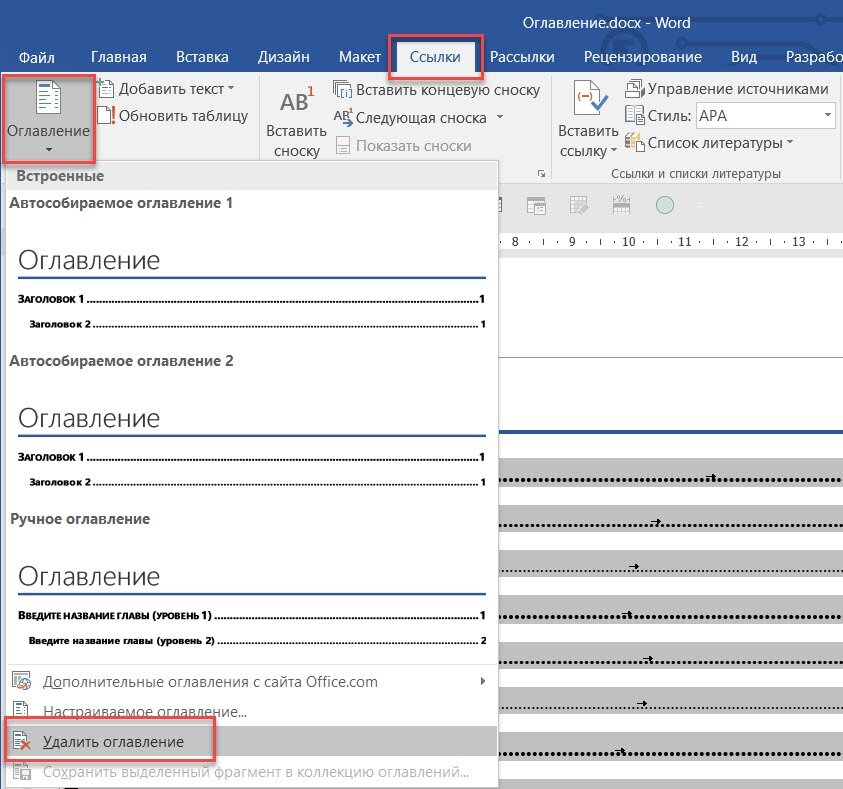Screen dimensions: 843x789
Task: Choose Ручное оглавление preview
Action: 252,586
